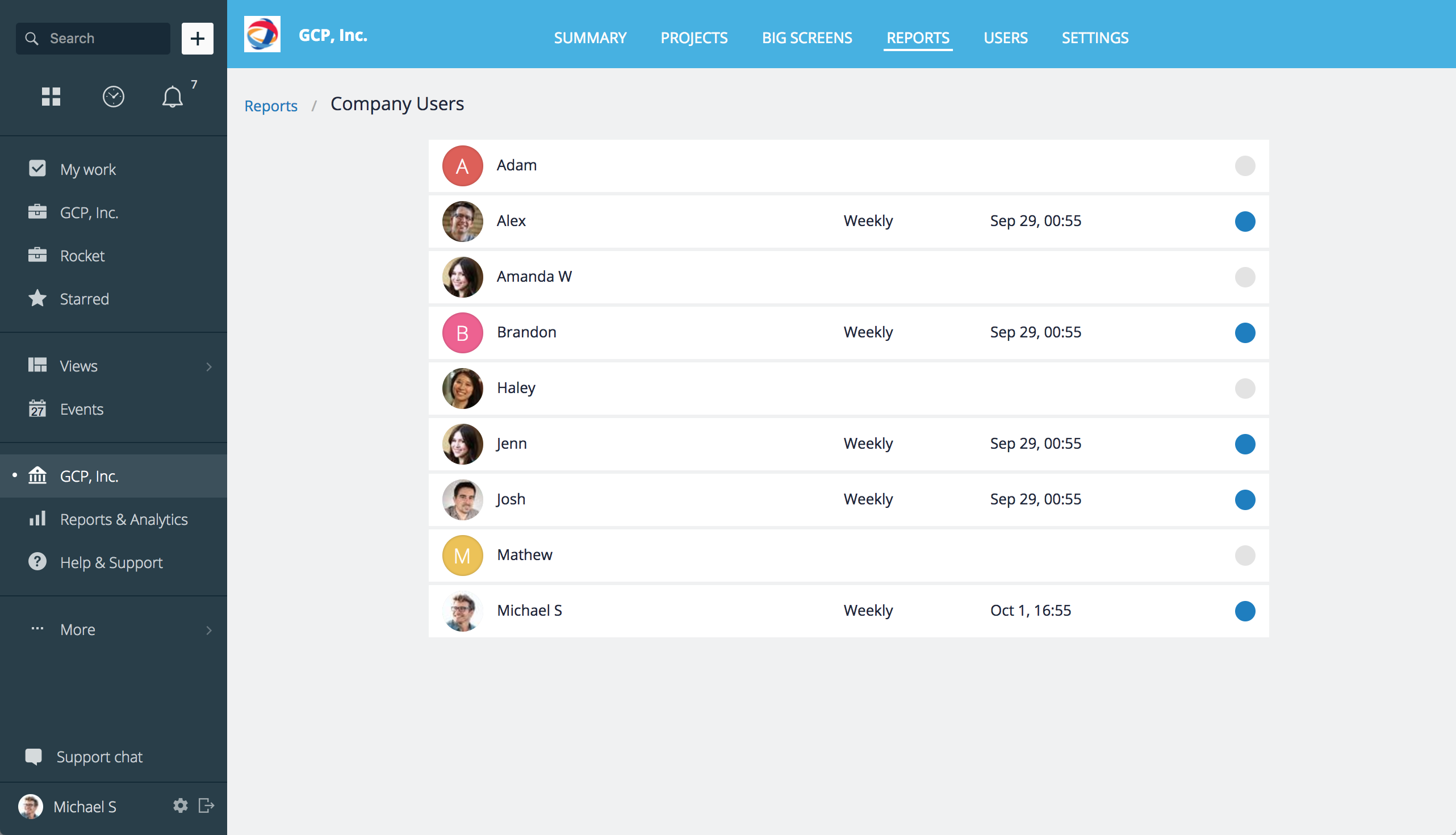Click the Help & Support question mark icon
The image size is (1456, 835).
[x=37, y=561]
